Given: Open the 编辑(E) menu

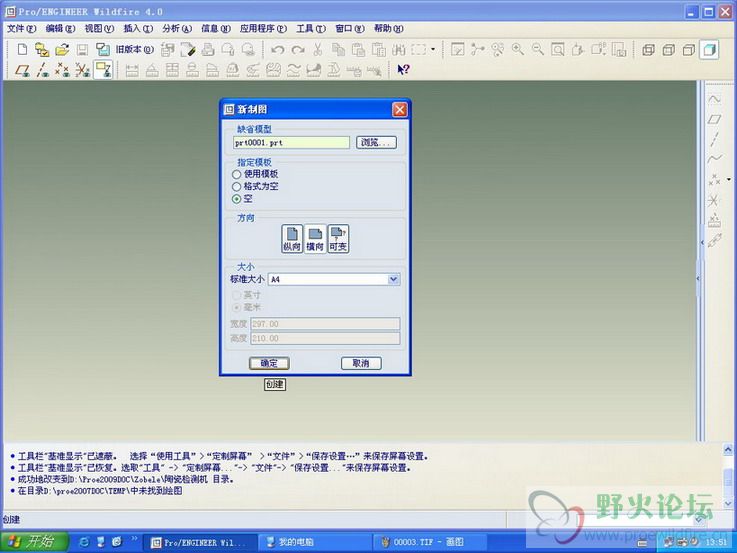Looking at the screenshot, I should [60, 29].
